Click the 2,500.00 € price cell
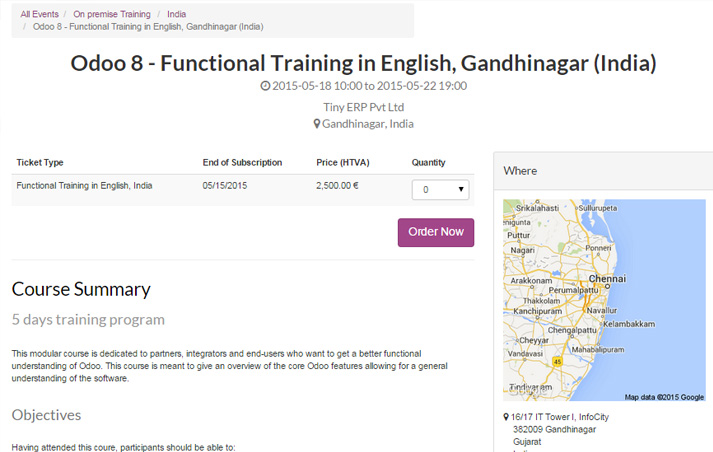Viewport: 713px width, 452px height. pyautogui.click(x=337, y=186)
